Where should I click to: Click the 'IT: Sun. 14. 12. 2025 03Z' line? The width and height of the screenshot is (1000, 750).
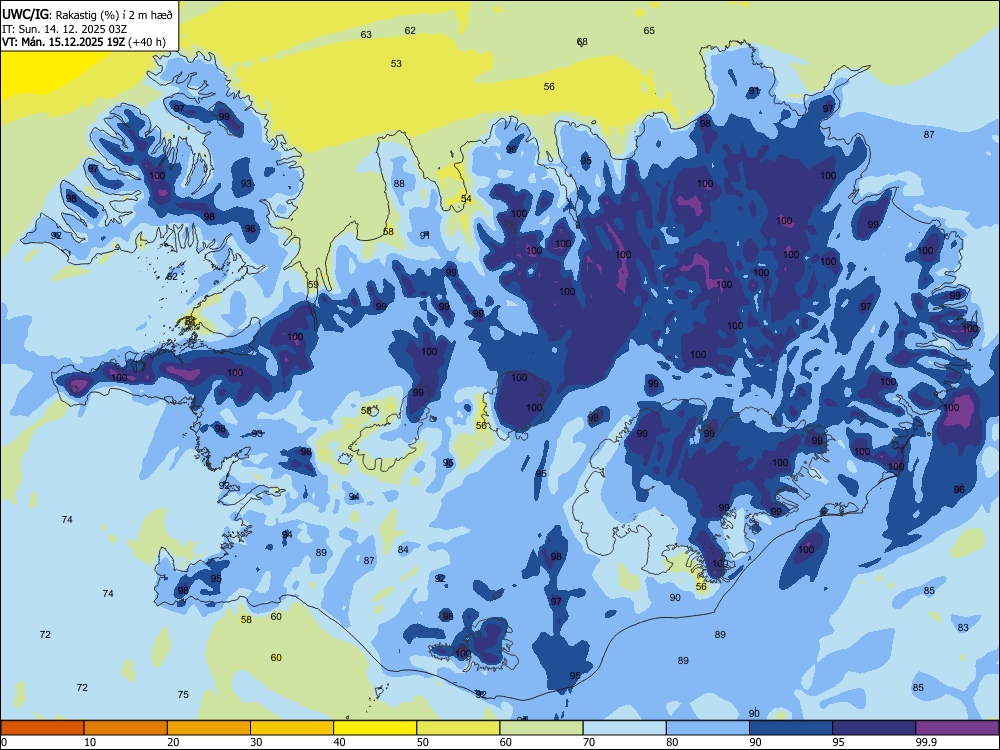(62, 29)
